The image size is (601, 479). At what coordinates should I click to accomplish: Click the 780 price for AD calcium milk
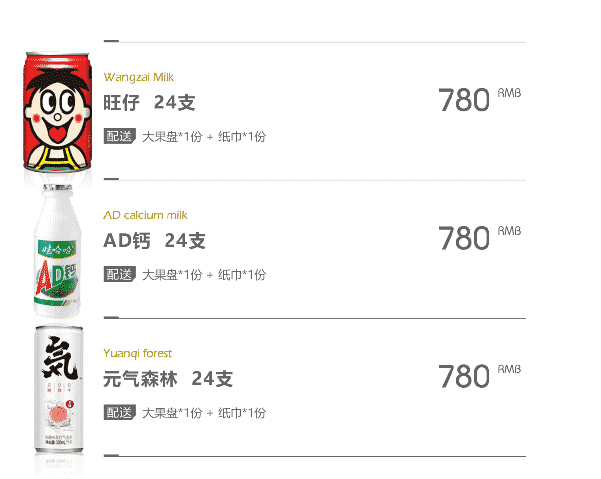464,238
